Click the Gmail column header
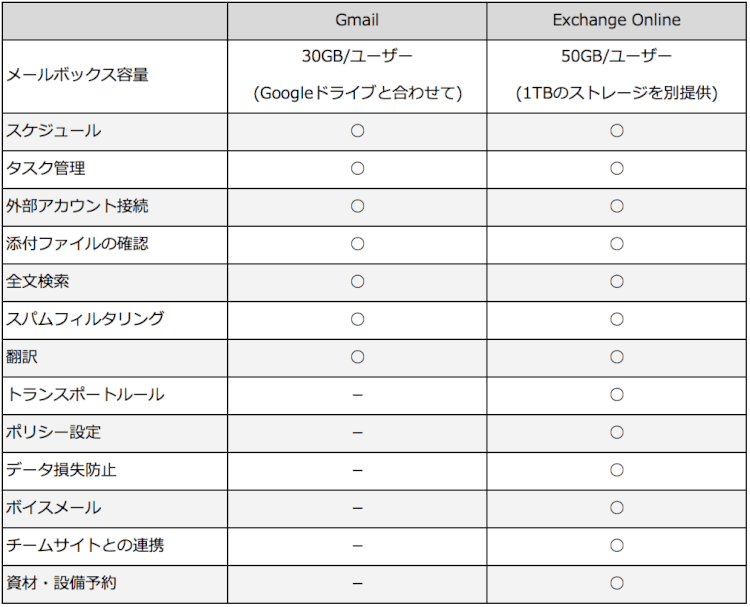Screen dimensions: 750x607 (357, 21)
